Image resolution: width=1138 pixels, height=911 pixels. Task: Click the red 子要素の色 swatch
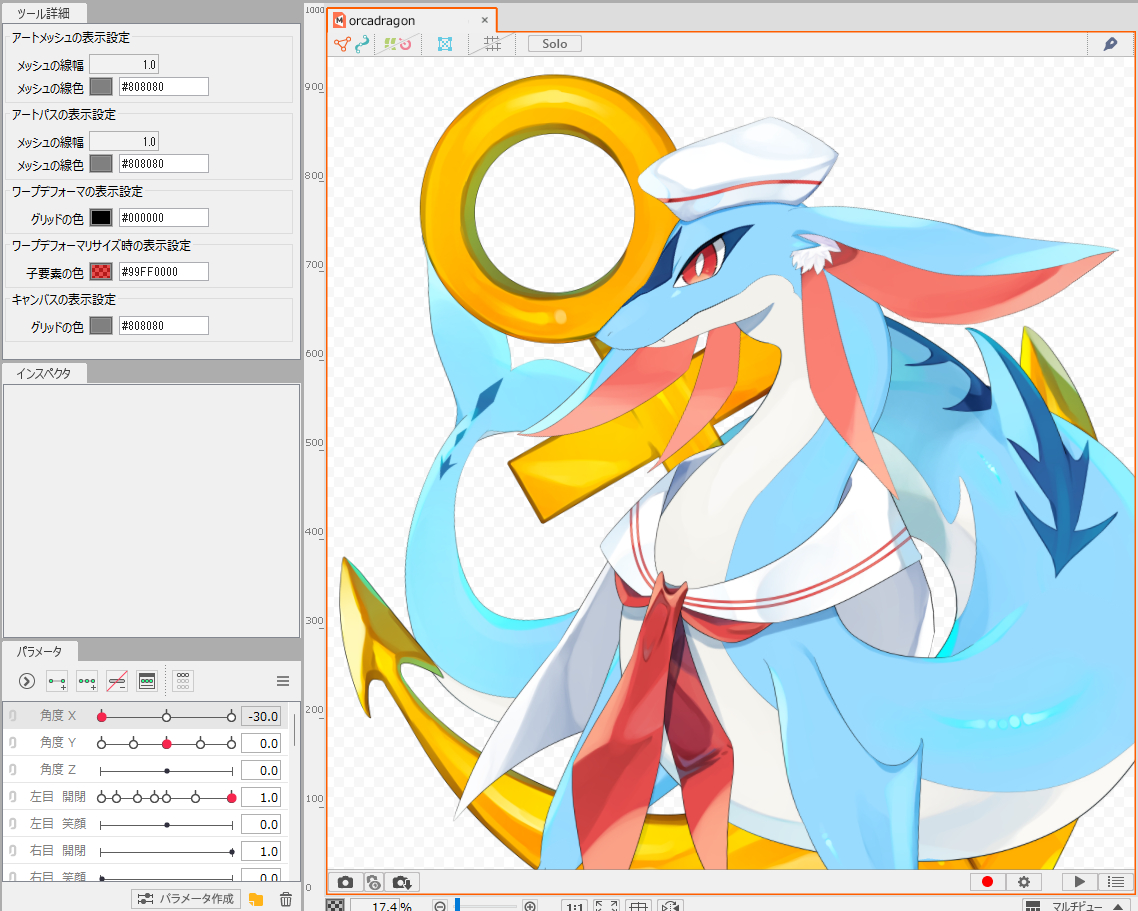coord(101,272)
